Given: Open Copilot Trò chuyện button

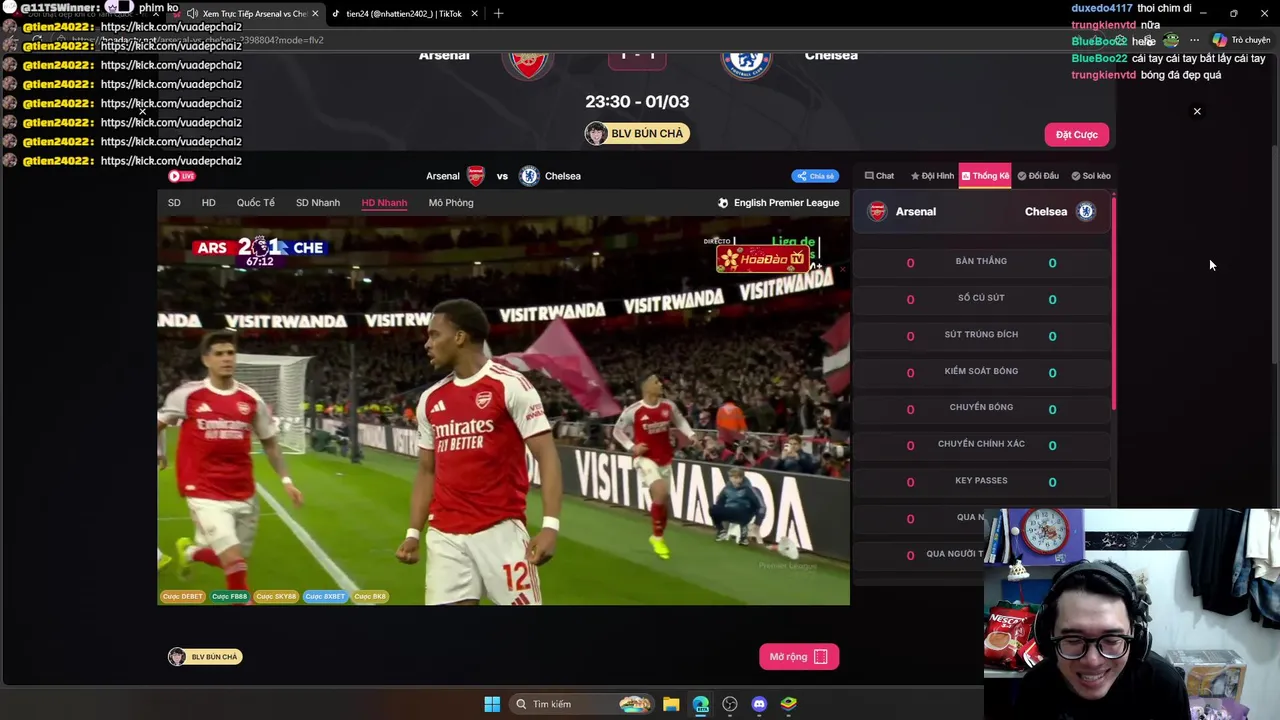Looking at the screenshot, I should pyautogui.click(x=1241, y=40).
